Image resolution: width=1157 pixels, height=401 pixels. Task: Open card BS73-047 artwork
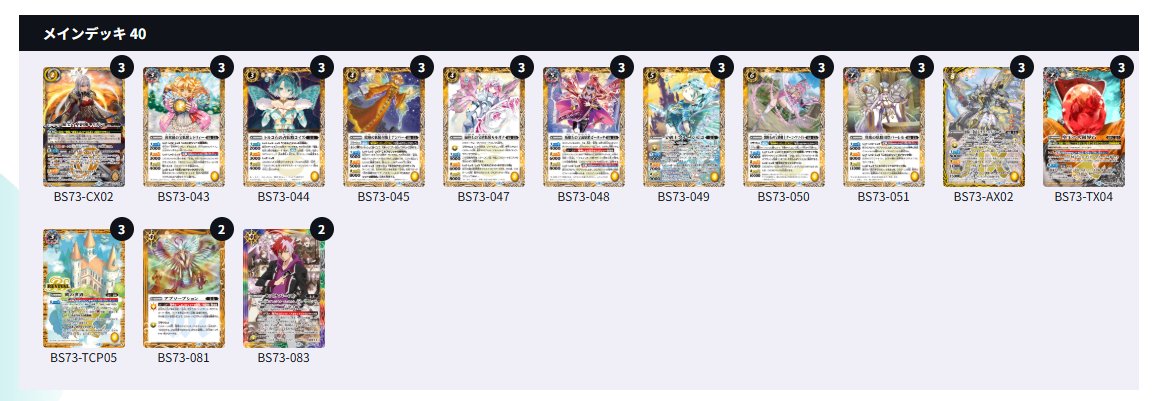(483, 127)
